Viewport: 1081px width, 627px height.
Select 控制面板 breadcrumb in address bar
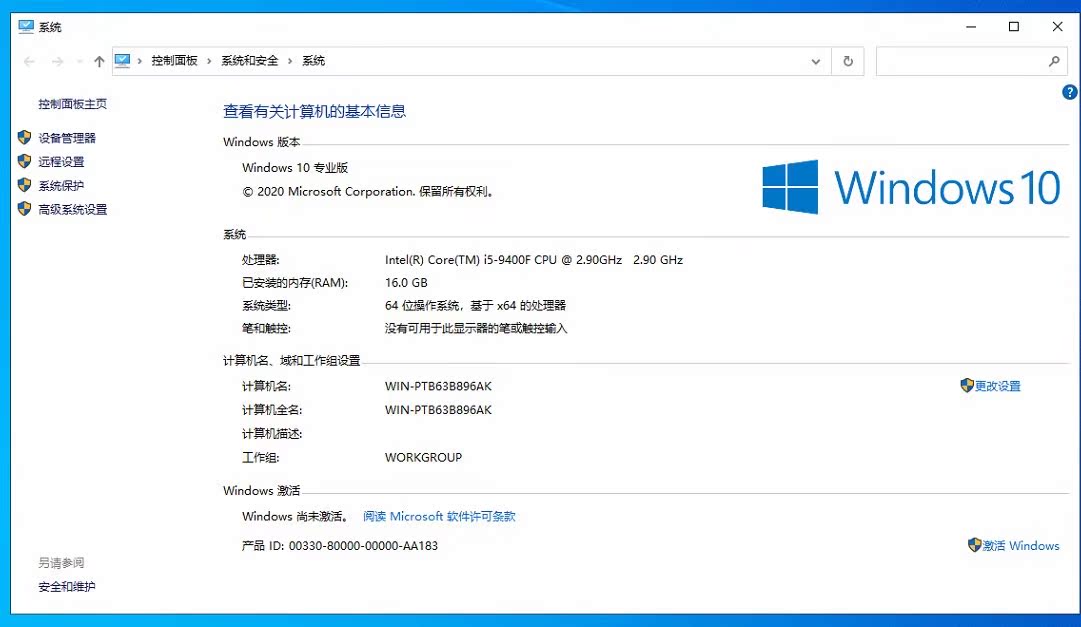point(174,61)
